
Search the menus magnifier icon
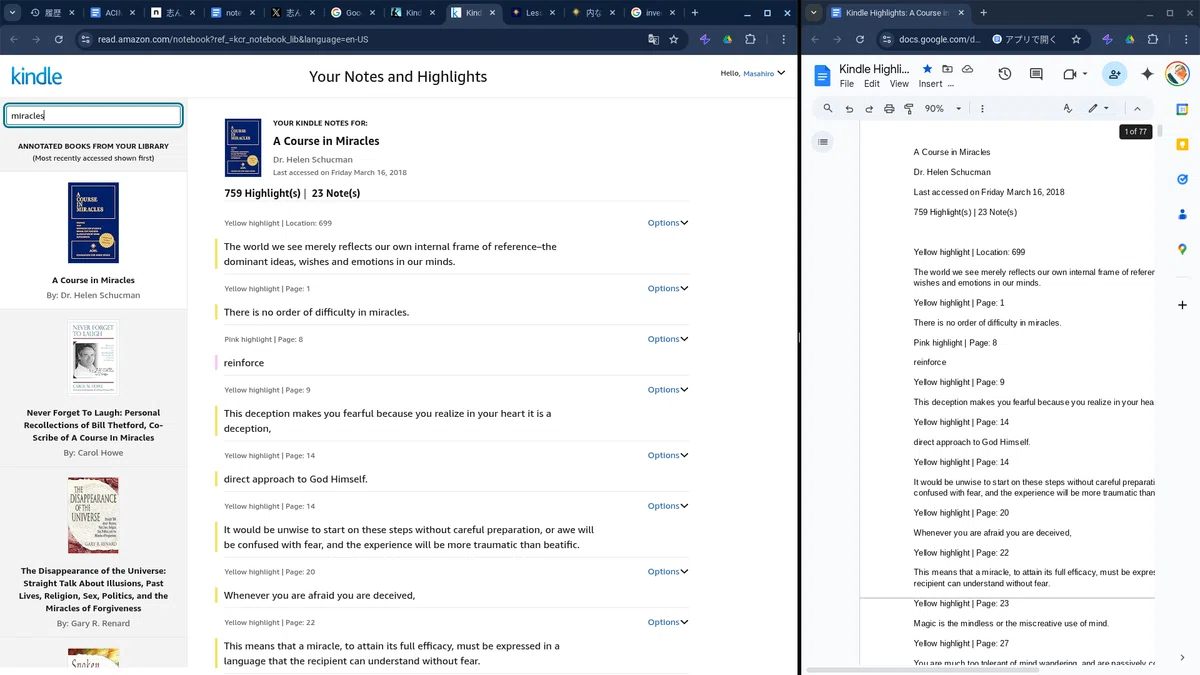(x=827, y=108)
